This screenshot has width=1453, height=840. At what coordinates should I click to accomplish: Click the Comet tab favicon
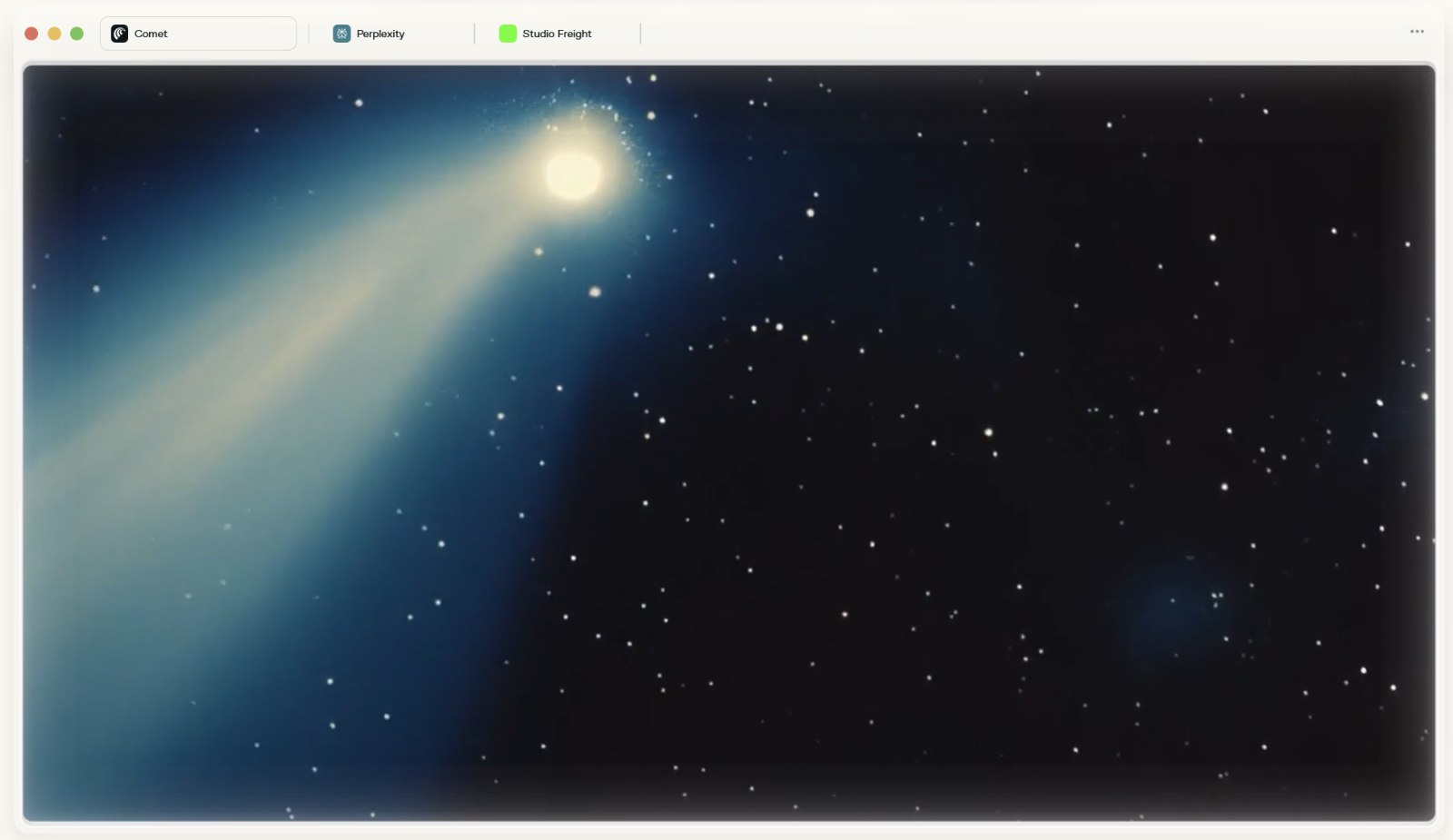pos(120,34)
